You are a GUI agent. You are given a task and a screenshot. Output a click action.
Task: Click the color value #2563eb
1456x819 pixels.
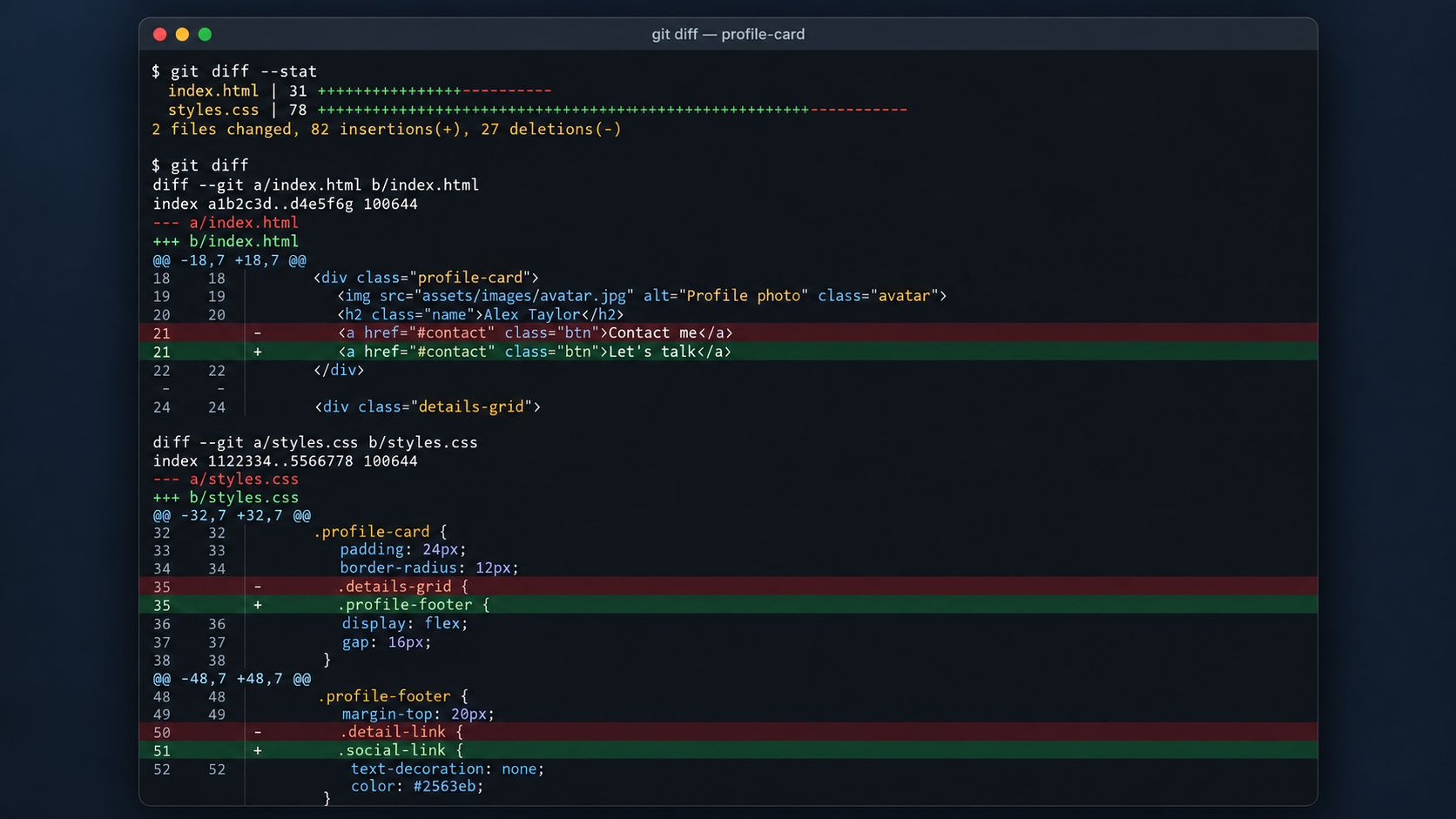444,786
